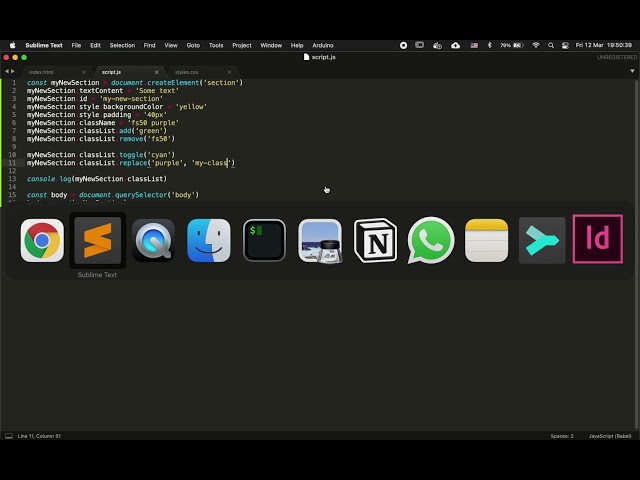Click querySelector on line 15

(x=141, y=195)
